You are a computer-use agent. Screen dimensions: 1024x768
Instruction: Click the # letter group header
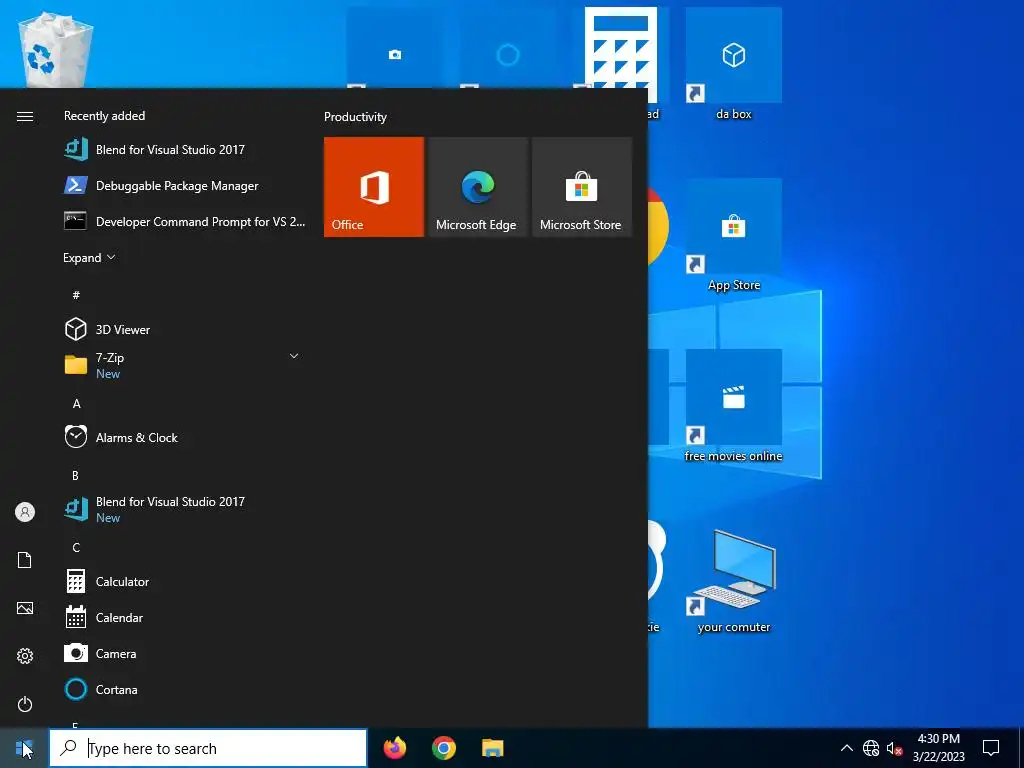point(76,295)
